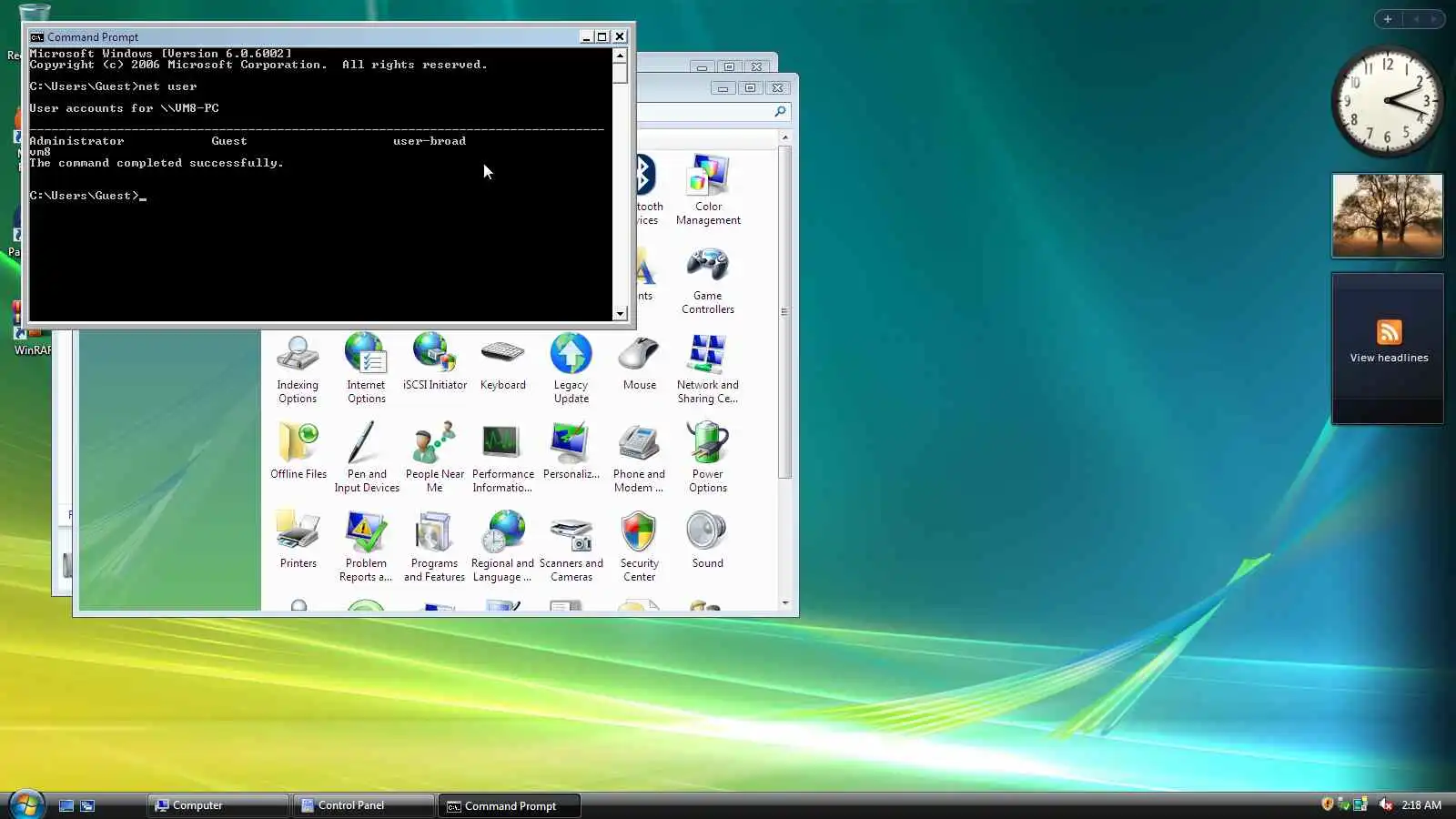Image resolution: width=1456 pixels, height=819 pixels.
Task: Close the front Control Panel window
Action: pyautogui.click(x=778, y=88)
